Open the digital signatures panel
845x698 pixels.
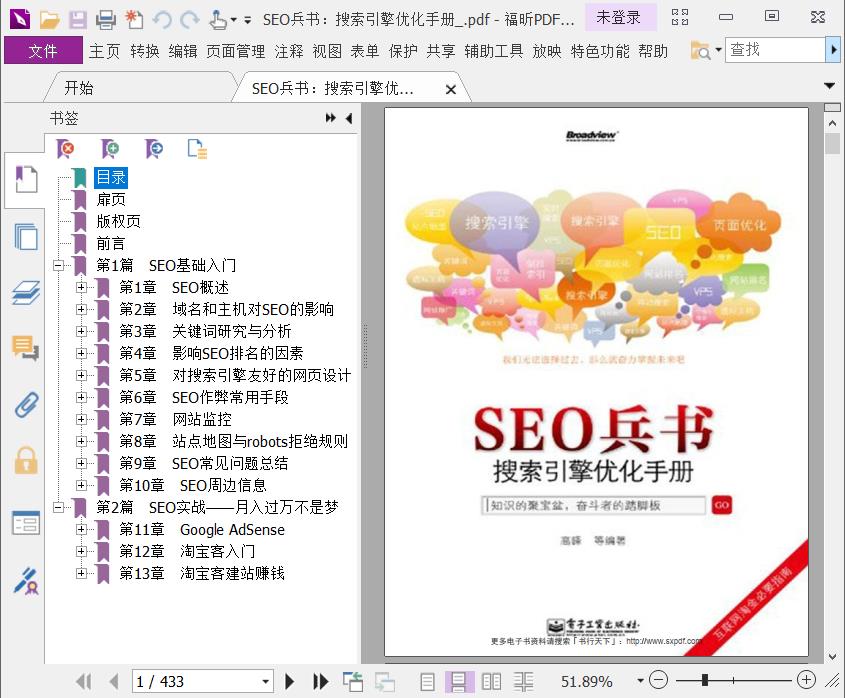pyautogui.click(x=26, y=580)
